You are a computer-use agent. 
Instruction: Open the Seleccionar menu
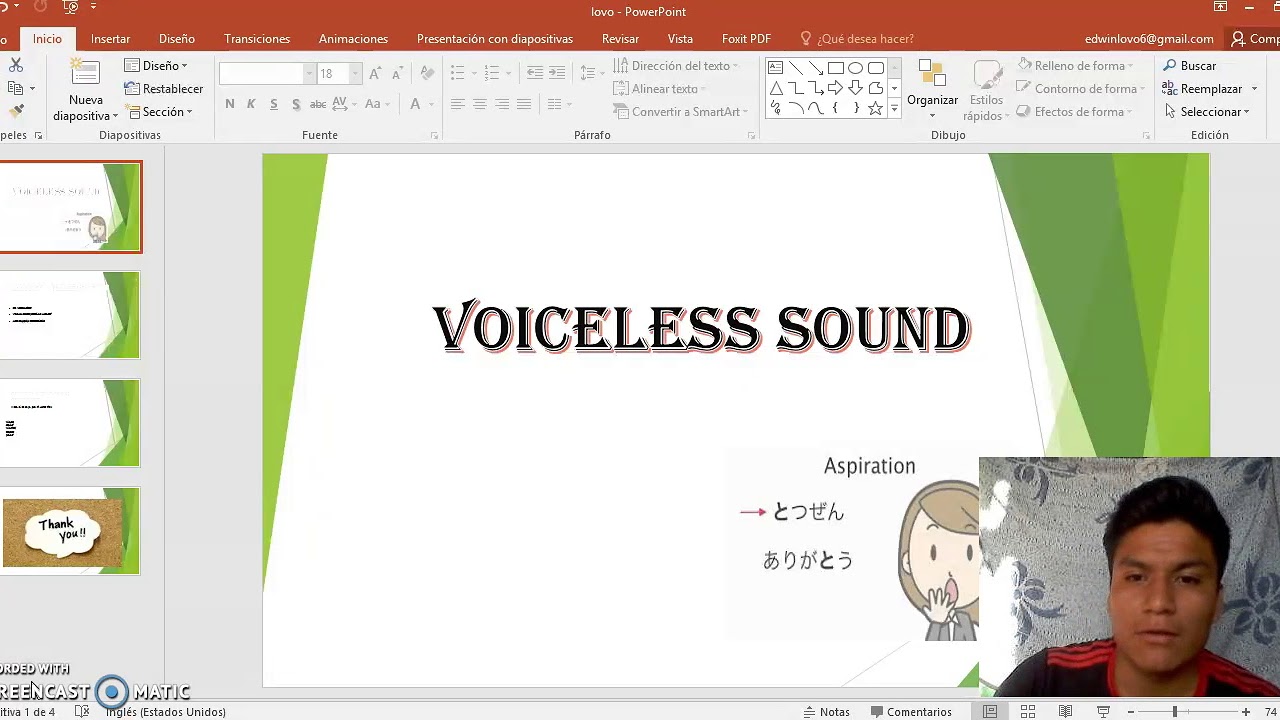point(1207,112)
